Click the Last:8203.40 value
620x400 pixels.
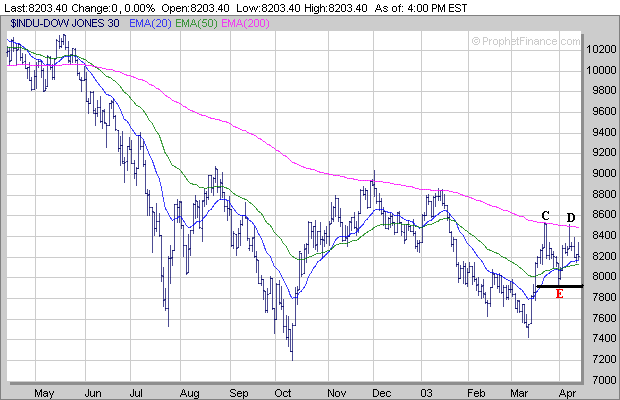point(36,8)
